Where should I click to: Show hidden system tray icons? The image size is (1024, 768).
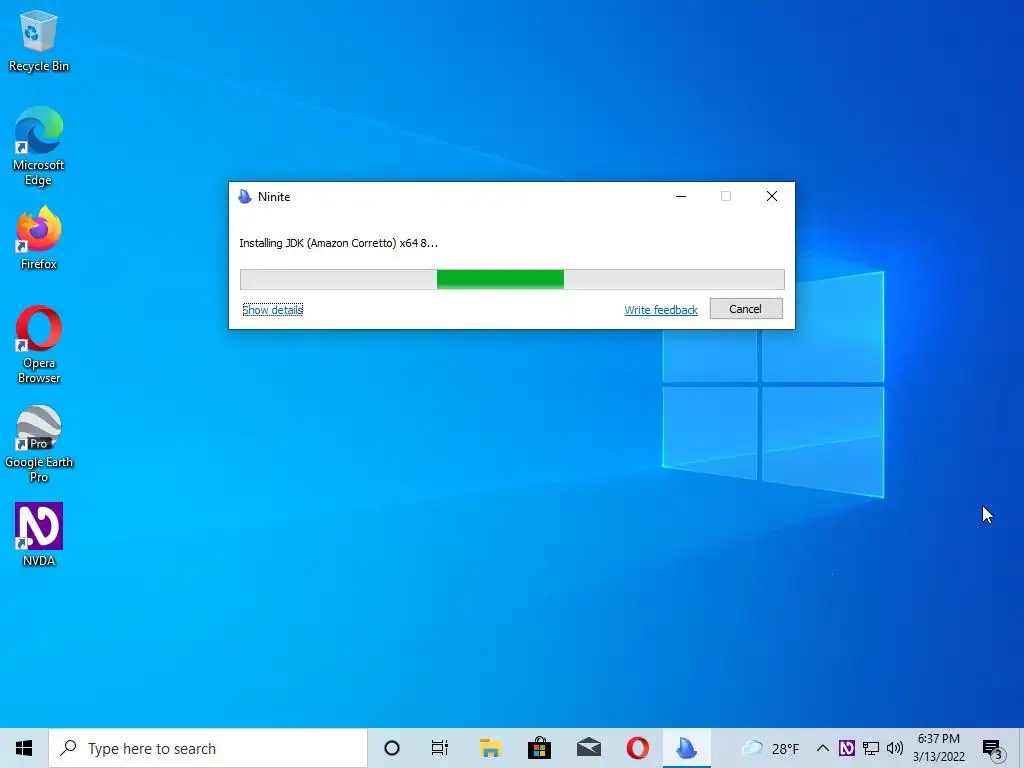[823, 748]
